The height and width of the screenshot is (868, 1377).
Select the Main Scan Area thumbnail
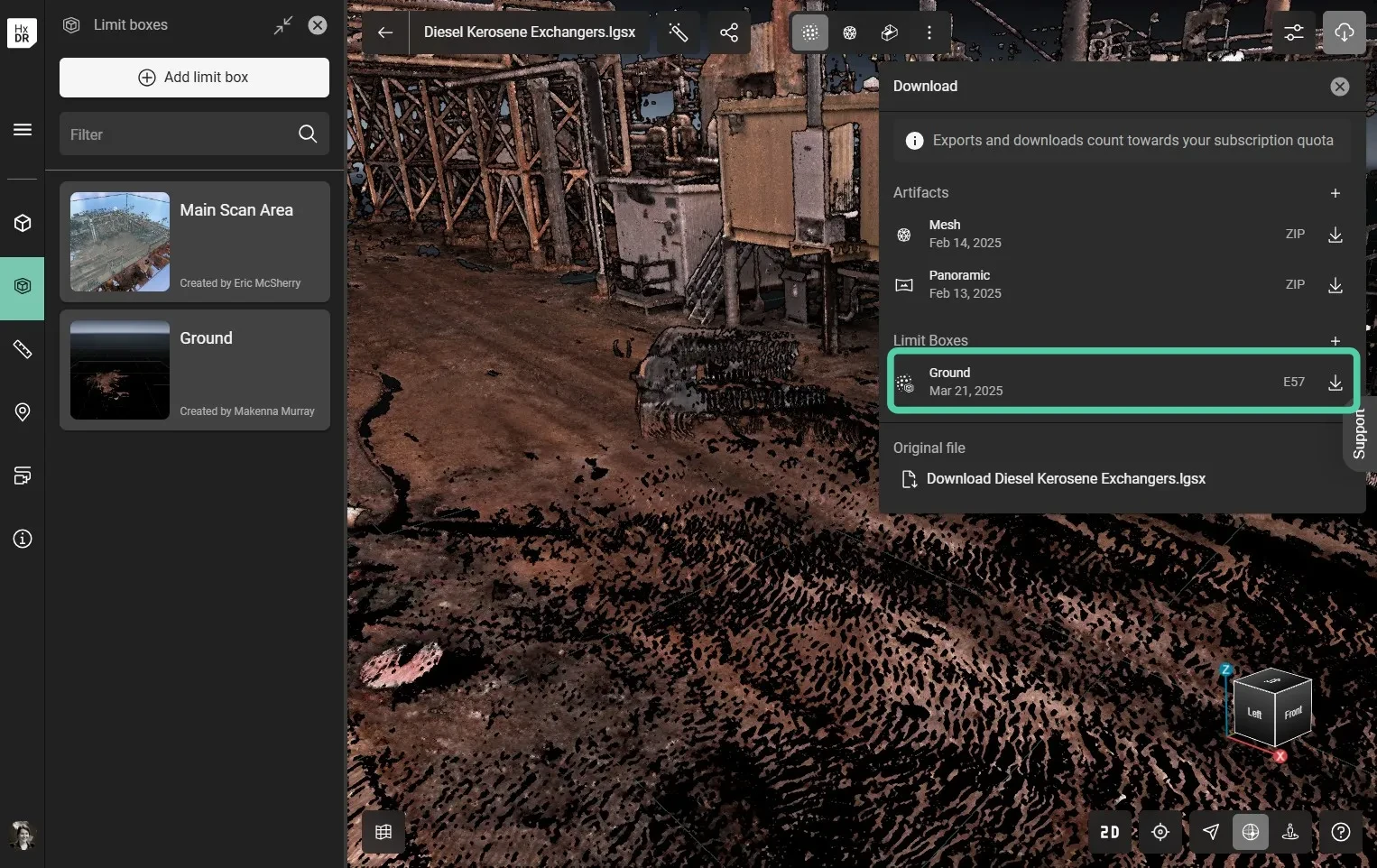point(120,242)
